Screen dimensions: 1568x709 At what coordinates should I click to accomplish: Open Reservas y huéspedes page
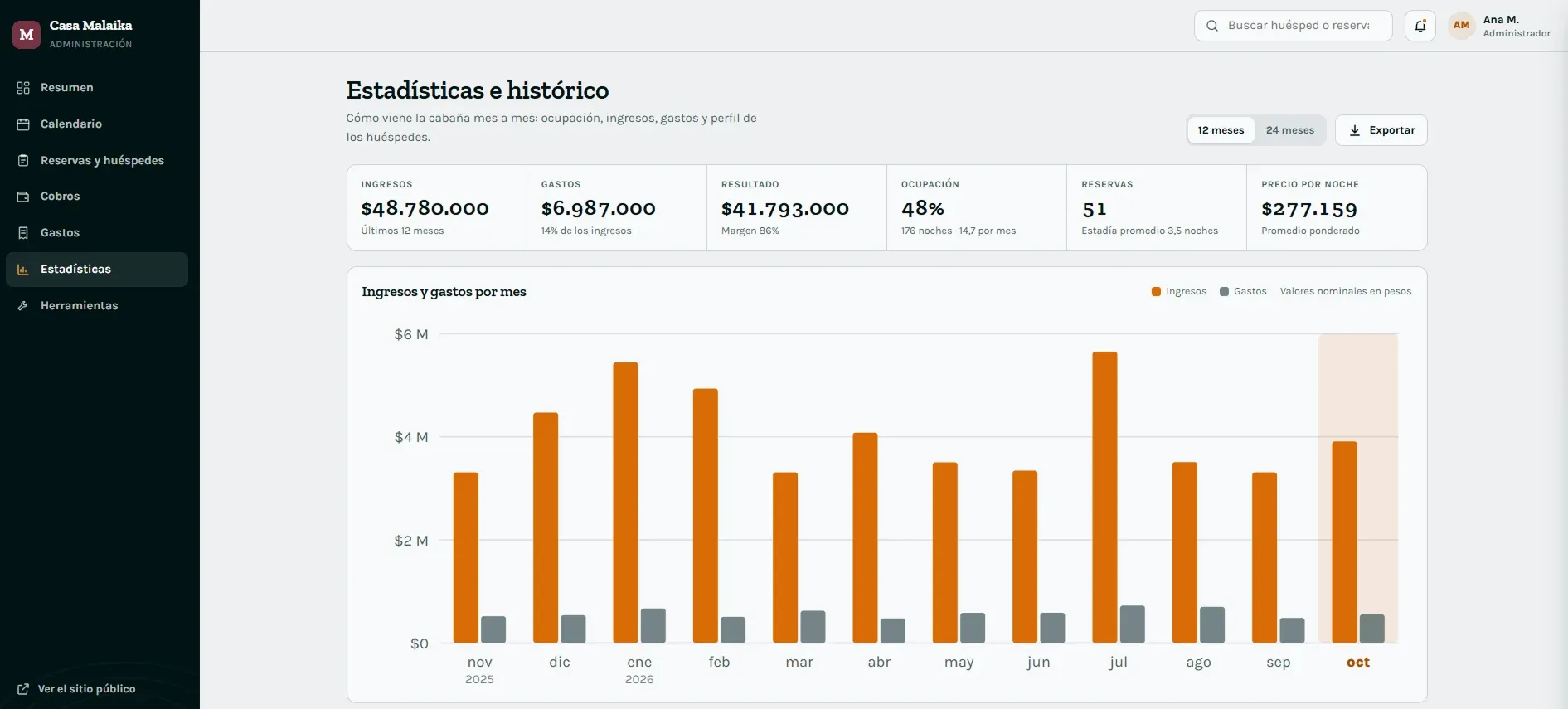tap(97, 161)
